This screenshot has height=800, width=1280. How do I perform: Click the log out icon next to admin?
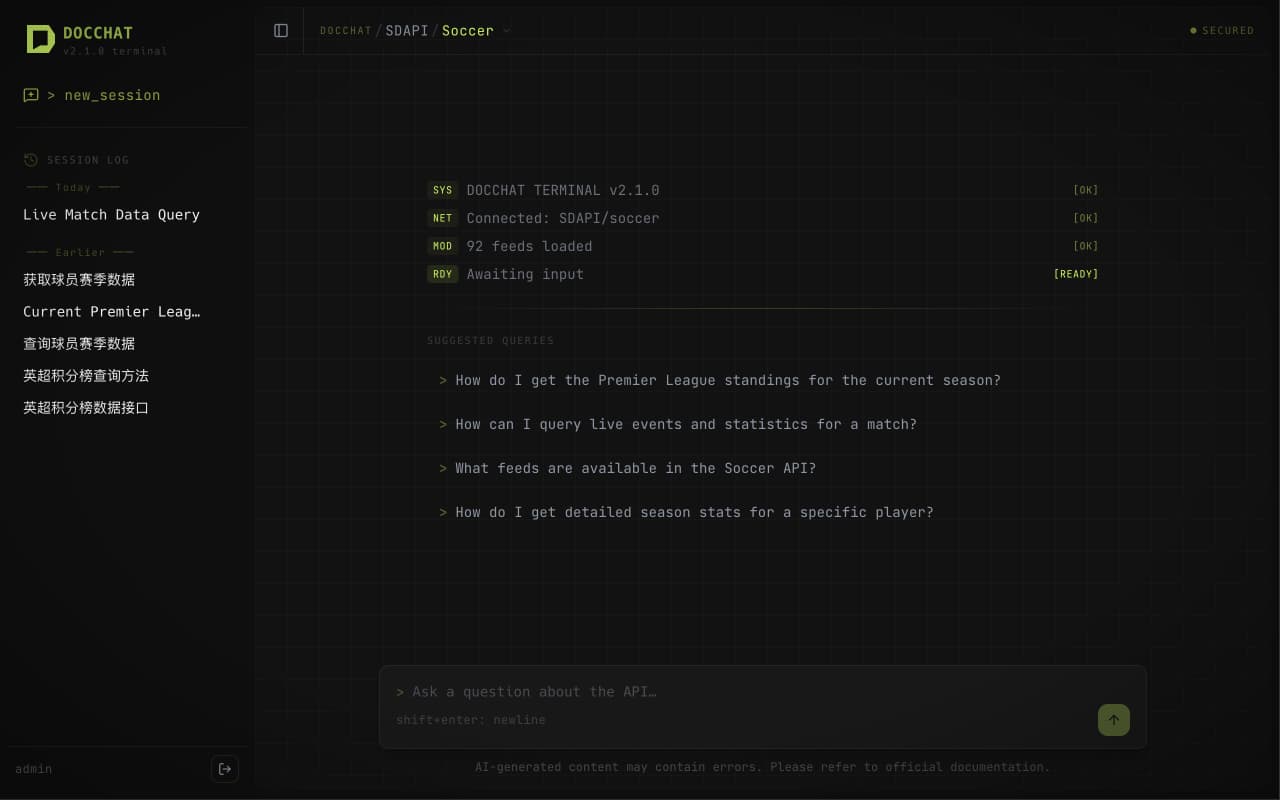click(x=225, y=769)
